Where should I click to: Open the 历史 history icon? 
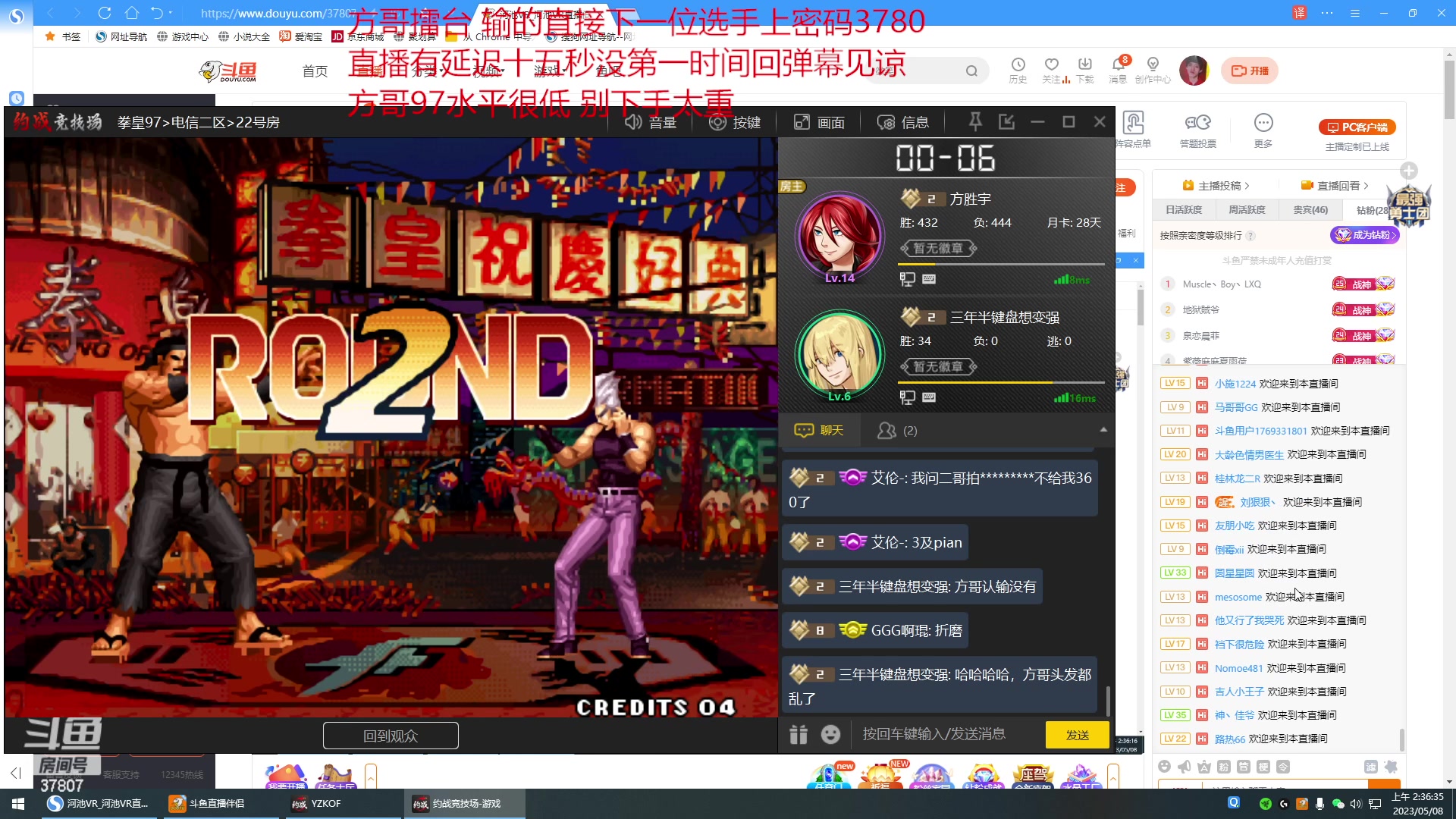click(x=1018, y=70)
